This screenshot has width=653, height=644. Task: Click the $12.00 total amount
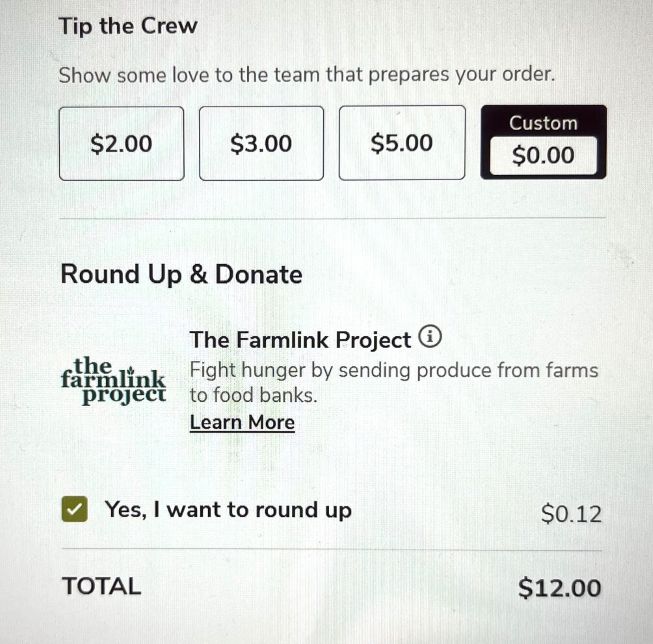tap(560, 588)
